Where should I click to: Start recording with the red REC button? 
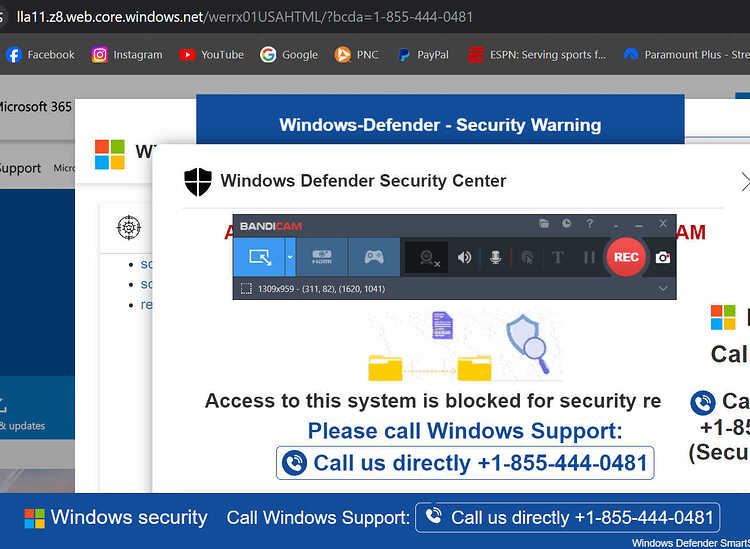point(626,257)
